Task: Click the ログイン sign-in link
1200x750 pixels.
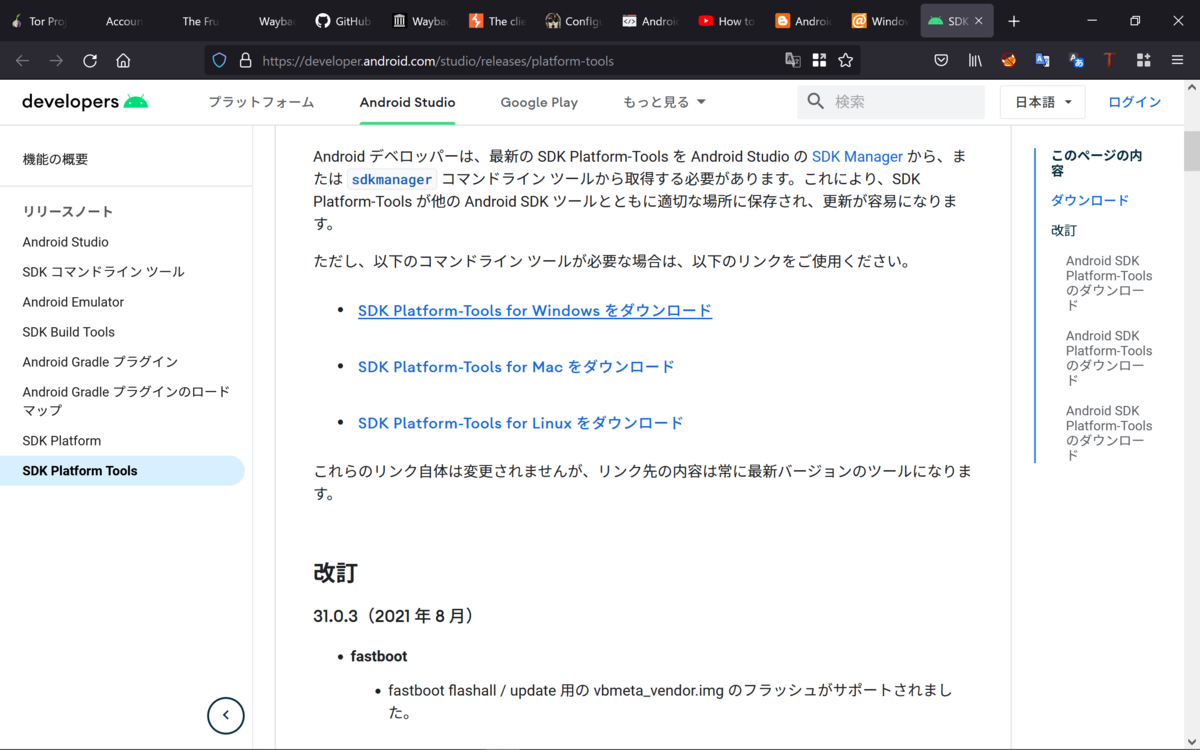Action: tap(1135, 102)
